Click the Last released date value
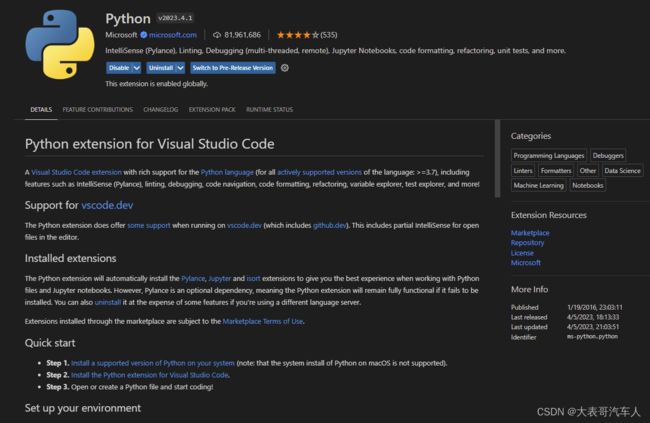 [x=593, y=317]
